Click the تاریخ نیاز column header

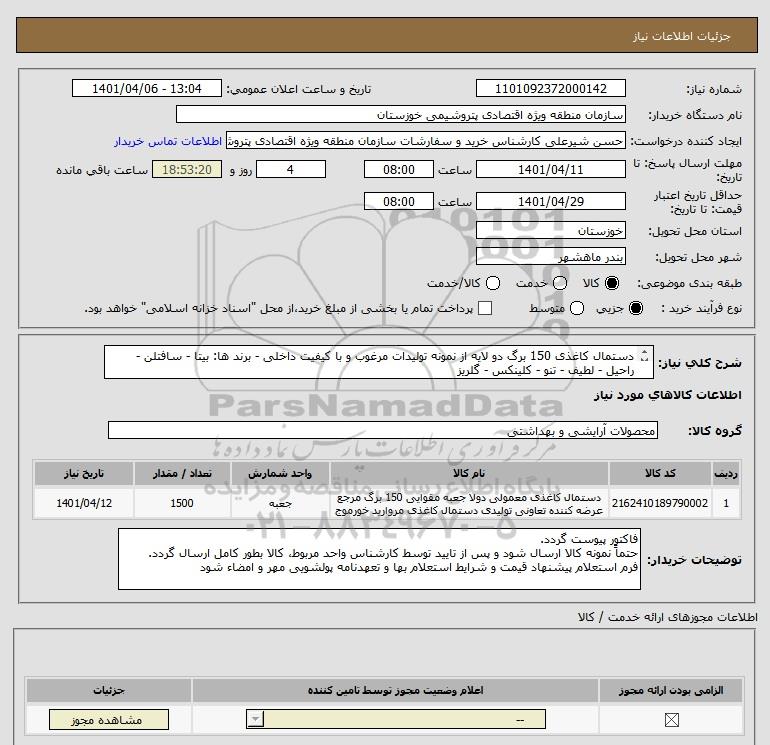click(84, 473)
